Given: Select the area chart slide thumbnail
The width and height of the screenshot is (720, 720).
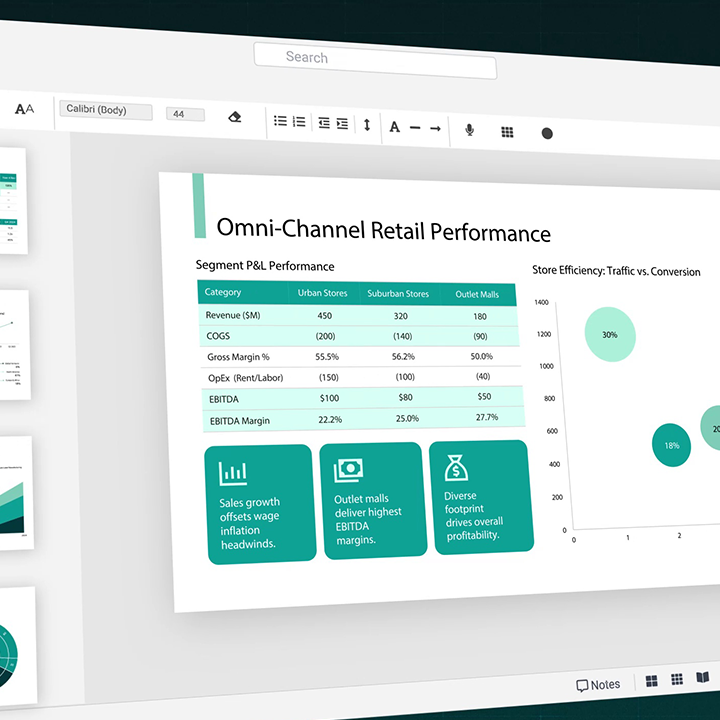Looking at the screenshot, I should point(16,493).
